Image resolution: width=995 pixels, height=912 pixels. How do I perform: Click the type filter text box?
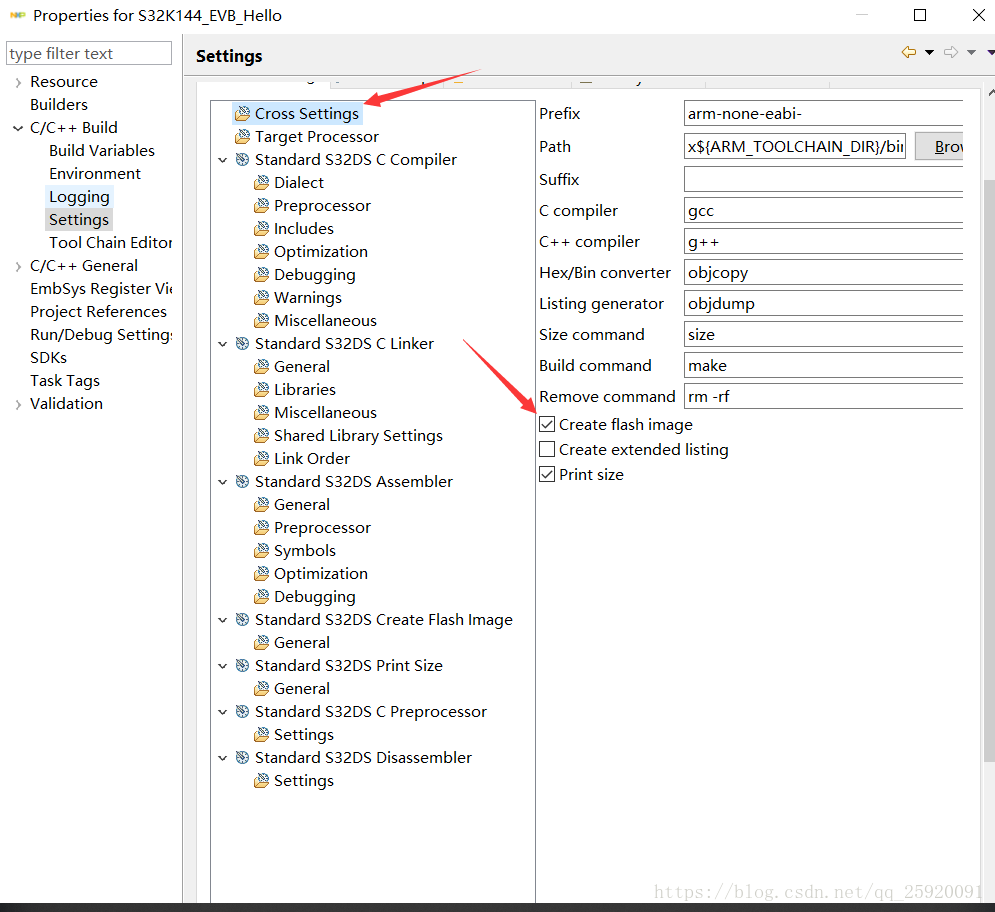[89, 53]
